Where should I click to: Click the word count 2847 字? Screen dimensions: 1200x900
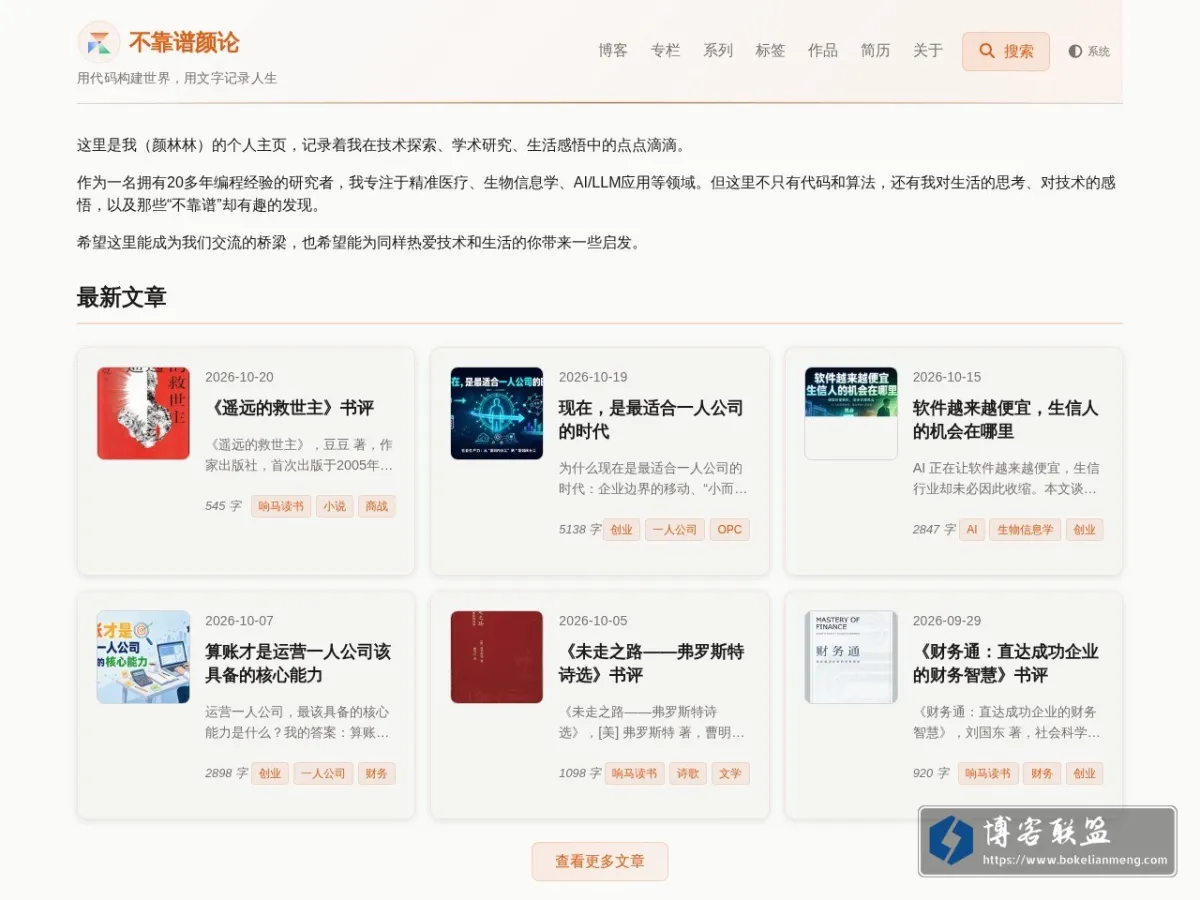(934, 530)
